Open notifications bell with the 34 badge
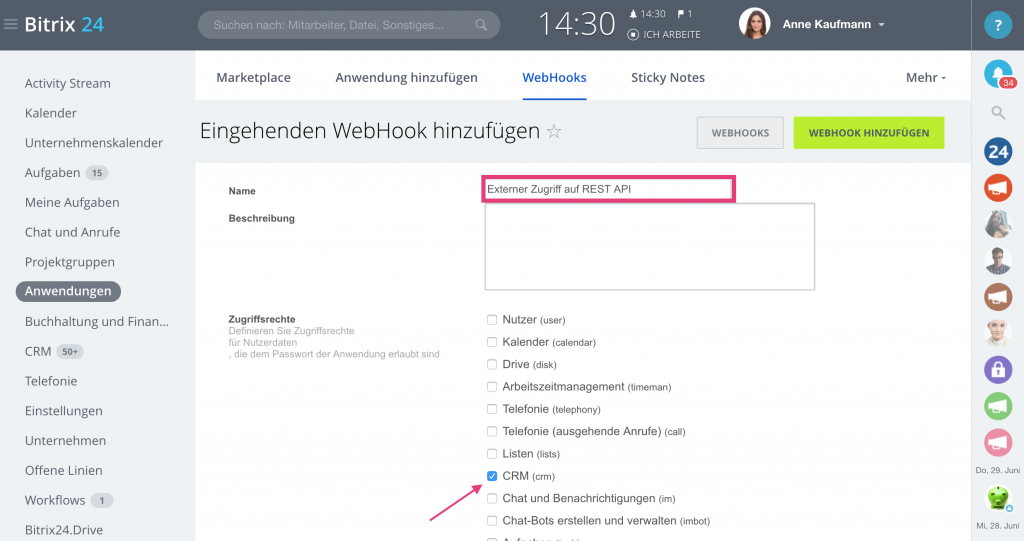 tap(998, 73)
